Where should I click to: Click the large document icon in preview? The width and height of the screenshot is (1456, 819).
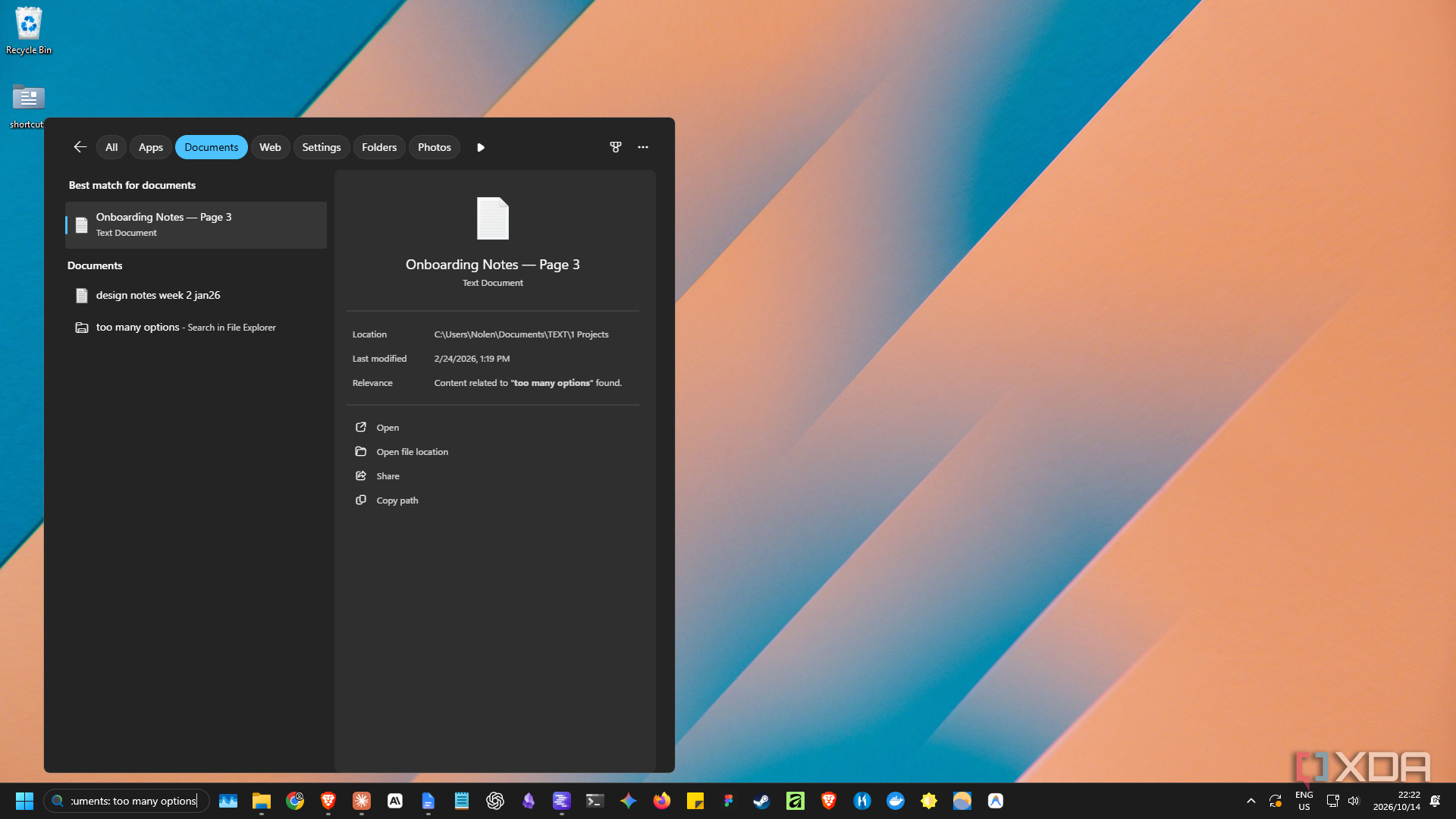pyautogui.click(x=493, y=218)
